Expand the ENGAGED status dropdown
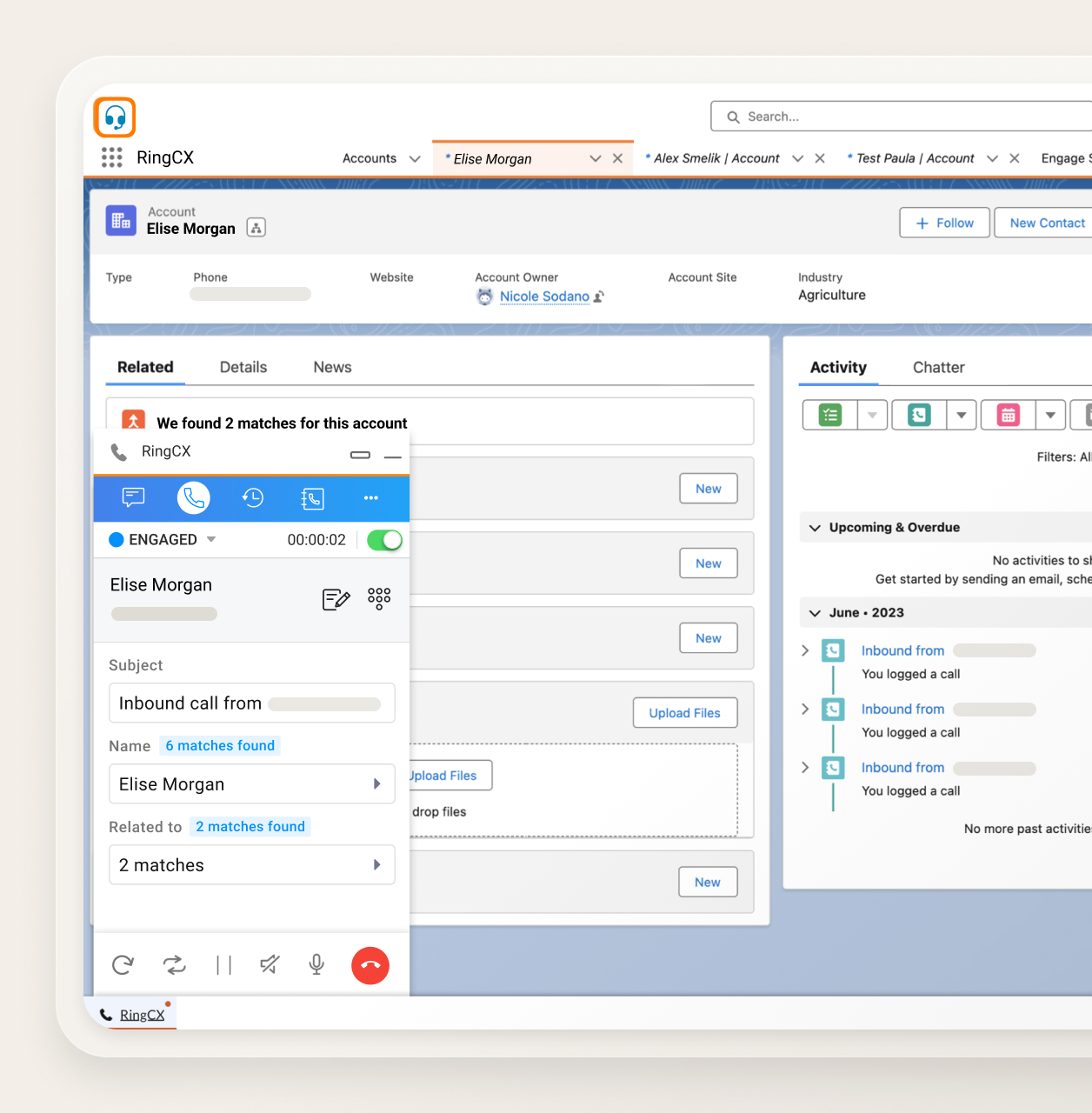 (210, 539)
